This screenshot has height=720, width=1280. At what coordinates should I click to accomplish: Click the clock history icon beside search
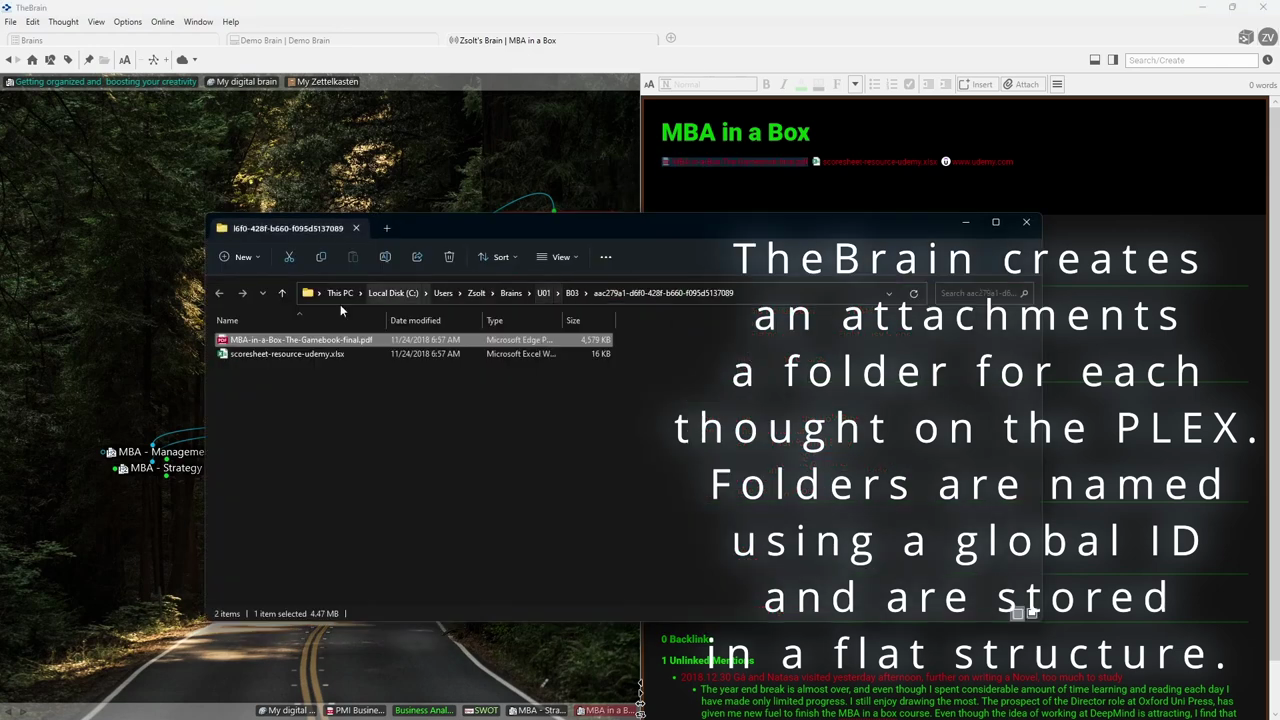[x=1267, y=60]
